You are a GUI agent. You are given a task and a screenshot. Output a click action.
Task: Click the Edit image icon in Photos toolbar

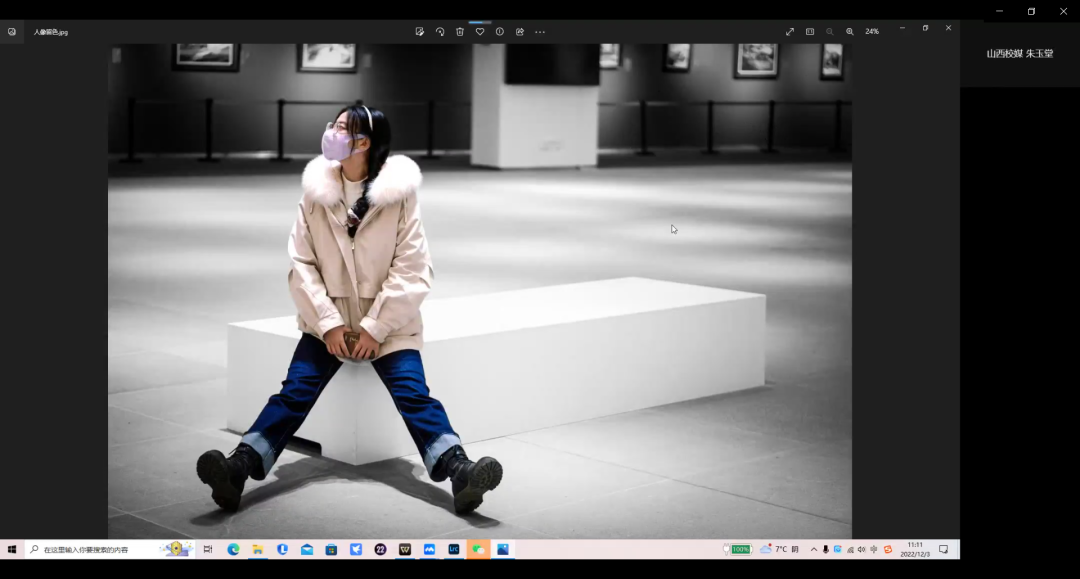[x=420, y=32]
